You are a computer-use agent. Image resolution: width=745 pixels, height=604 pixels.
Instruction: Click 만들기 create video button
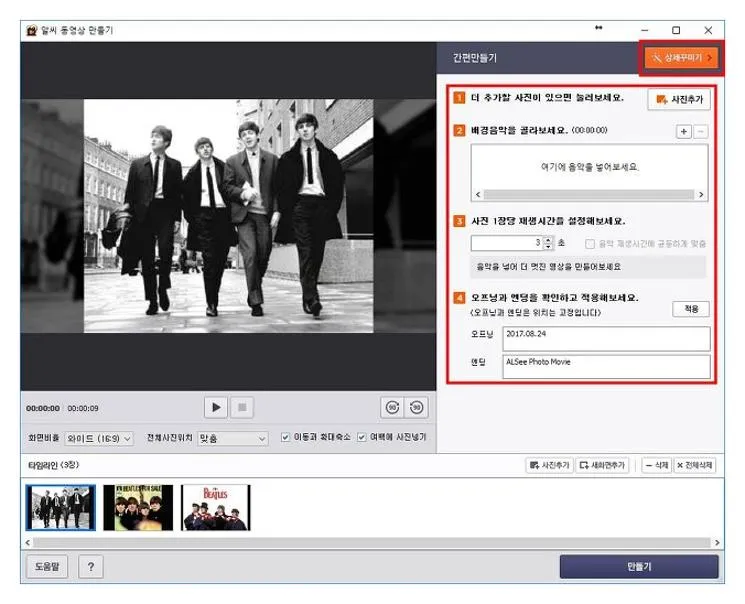639,566
